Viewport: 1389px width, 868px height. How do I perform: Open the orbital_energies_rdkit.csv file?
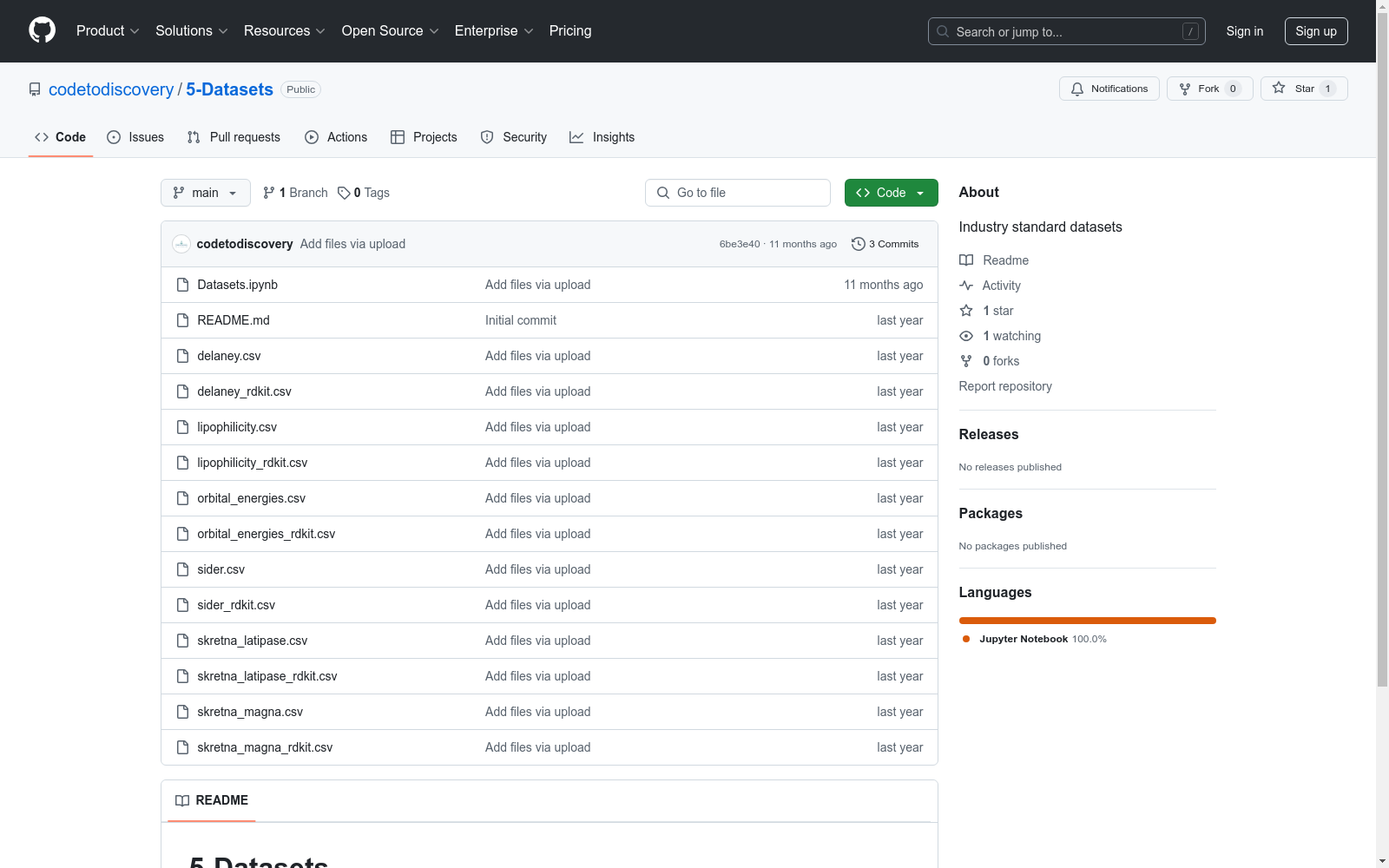(x=267, y=534)
